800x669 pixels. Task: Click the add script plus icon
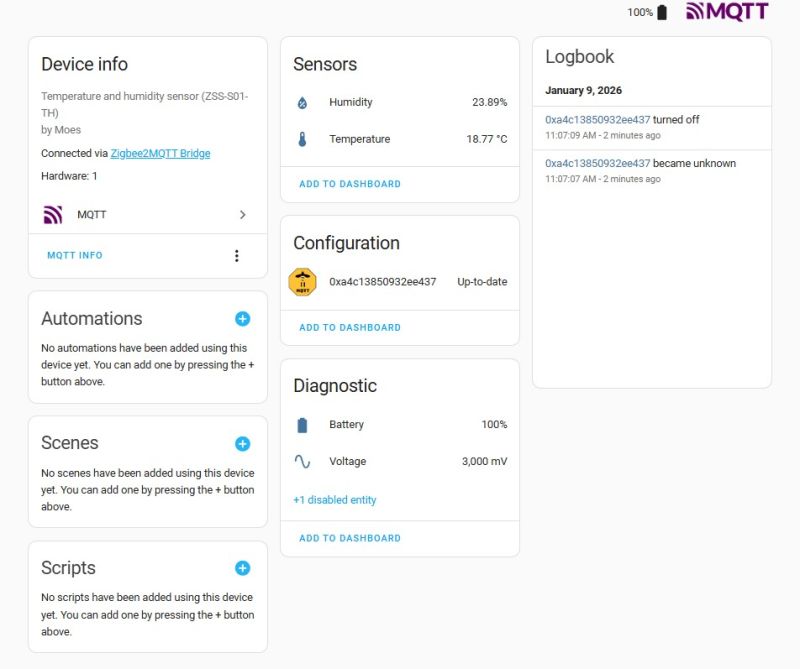pos(242,568)
